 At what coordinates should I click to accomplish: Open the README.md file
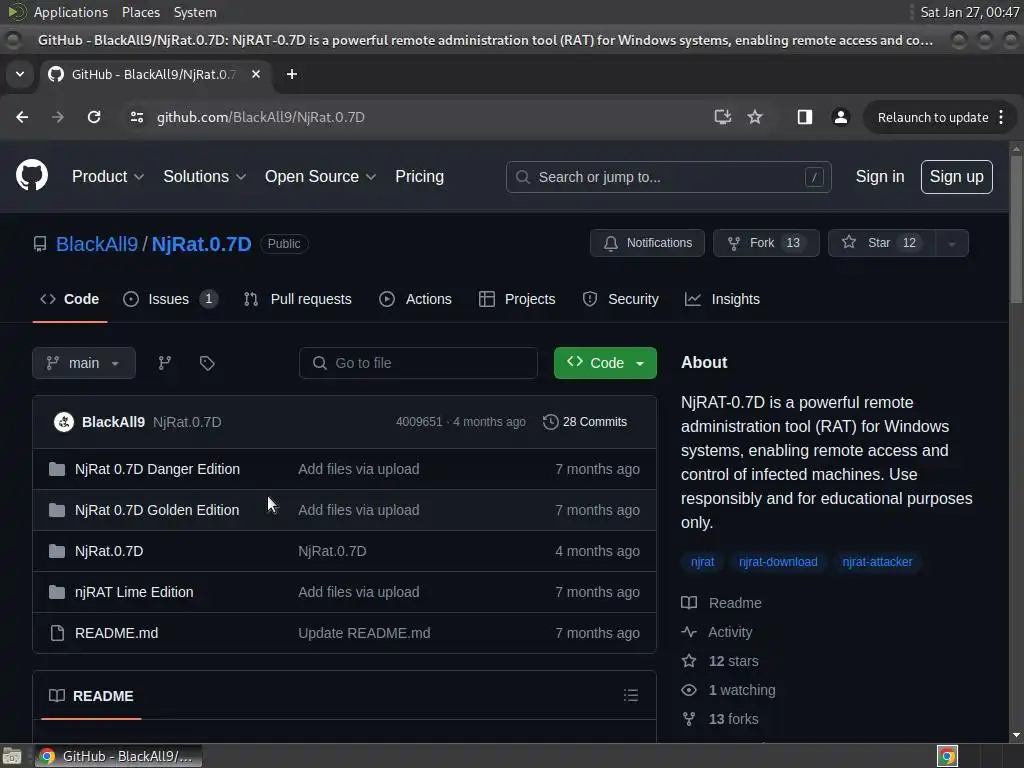pyautogui.click(x=116, y=633)
